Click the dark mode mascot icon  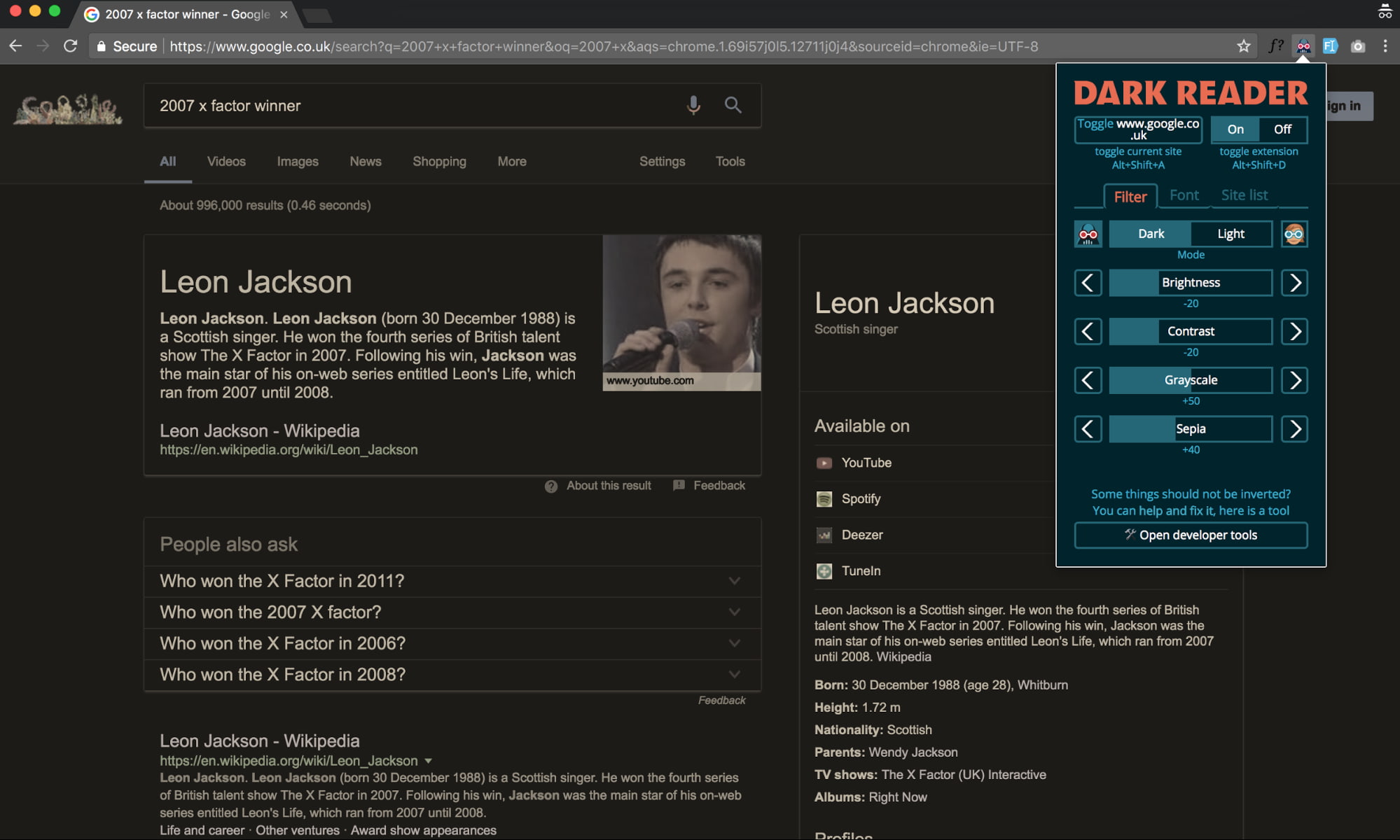[1088, 234]
